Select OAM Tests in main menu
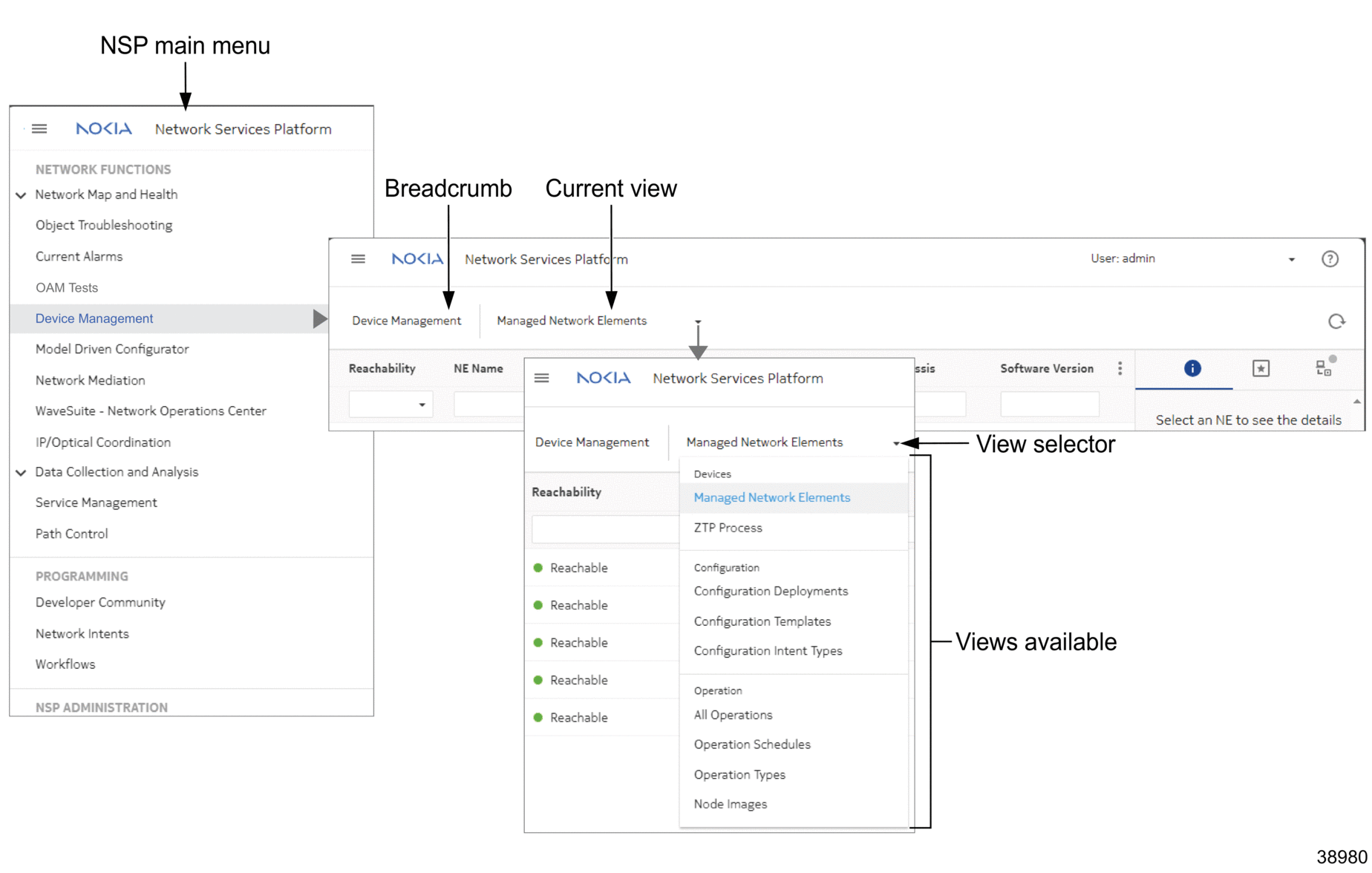 tap(67, 288)
